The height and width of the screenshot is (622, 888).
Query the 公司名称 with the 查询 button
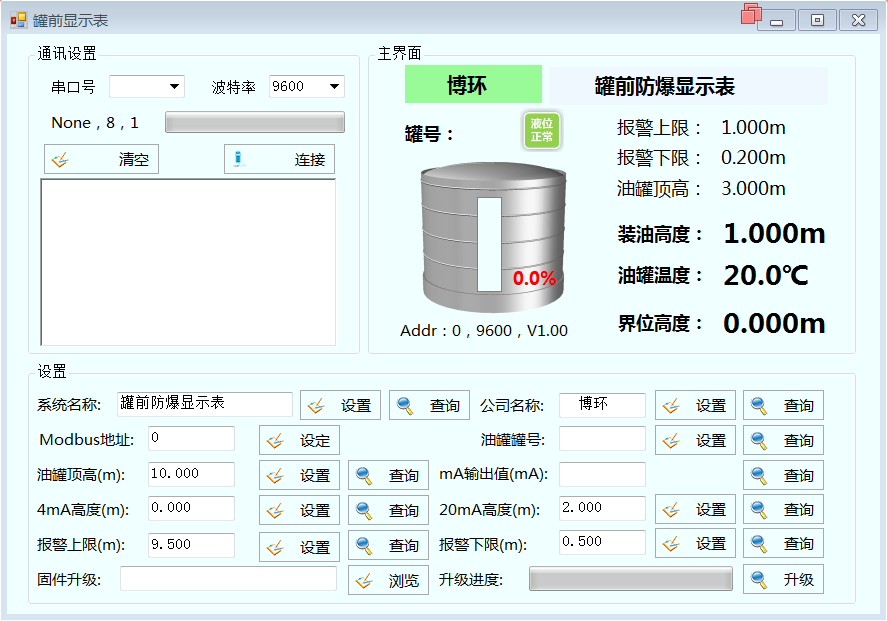(783, 405)
